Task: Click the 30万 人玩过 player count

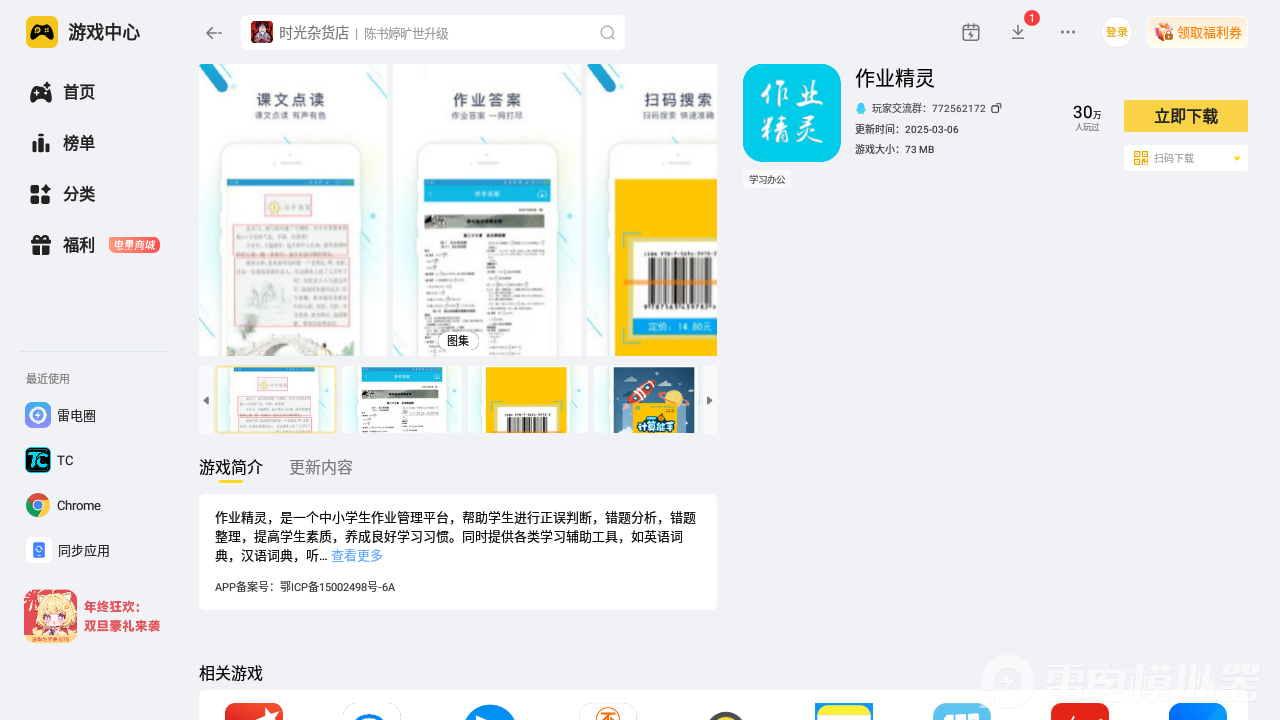Action: (1087, 117)
